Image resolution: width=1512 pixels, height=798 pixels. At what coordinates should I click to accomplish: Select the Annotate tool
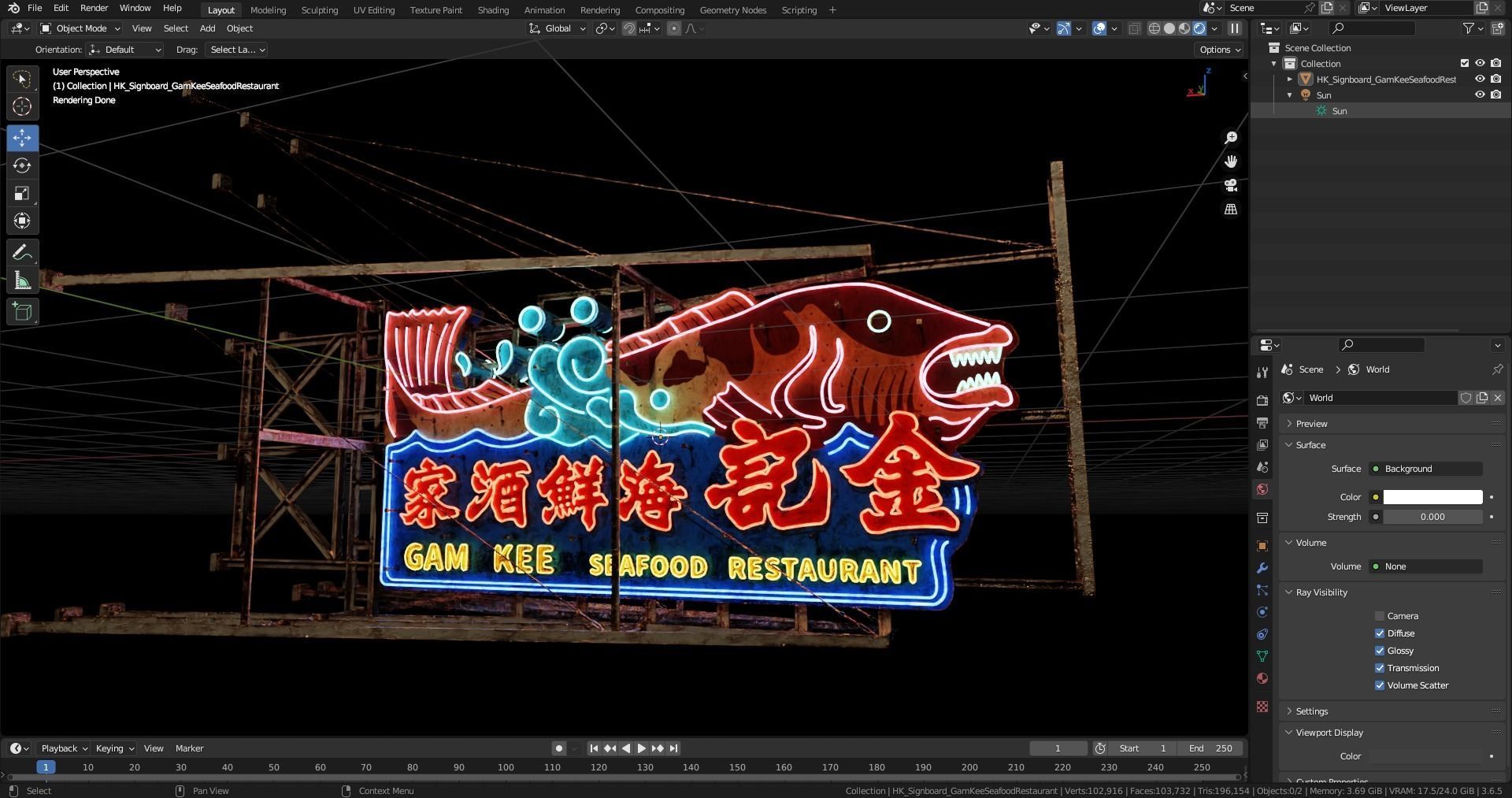tap(22, 252)
